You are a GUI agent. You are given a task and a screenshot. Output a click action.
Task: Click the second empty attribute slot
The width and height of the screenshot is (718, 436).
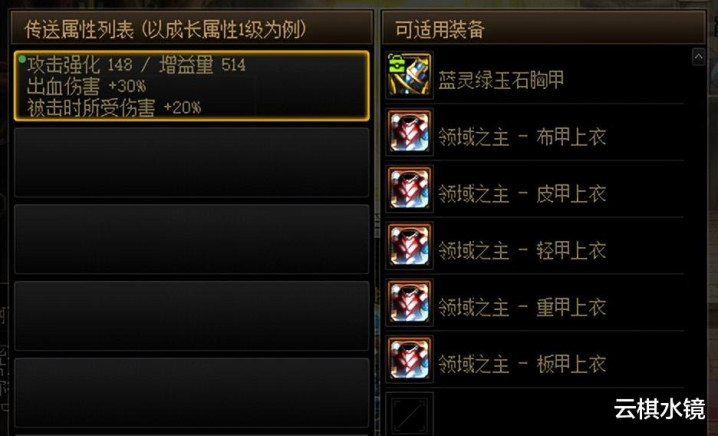(x=191, y=240)
